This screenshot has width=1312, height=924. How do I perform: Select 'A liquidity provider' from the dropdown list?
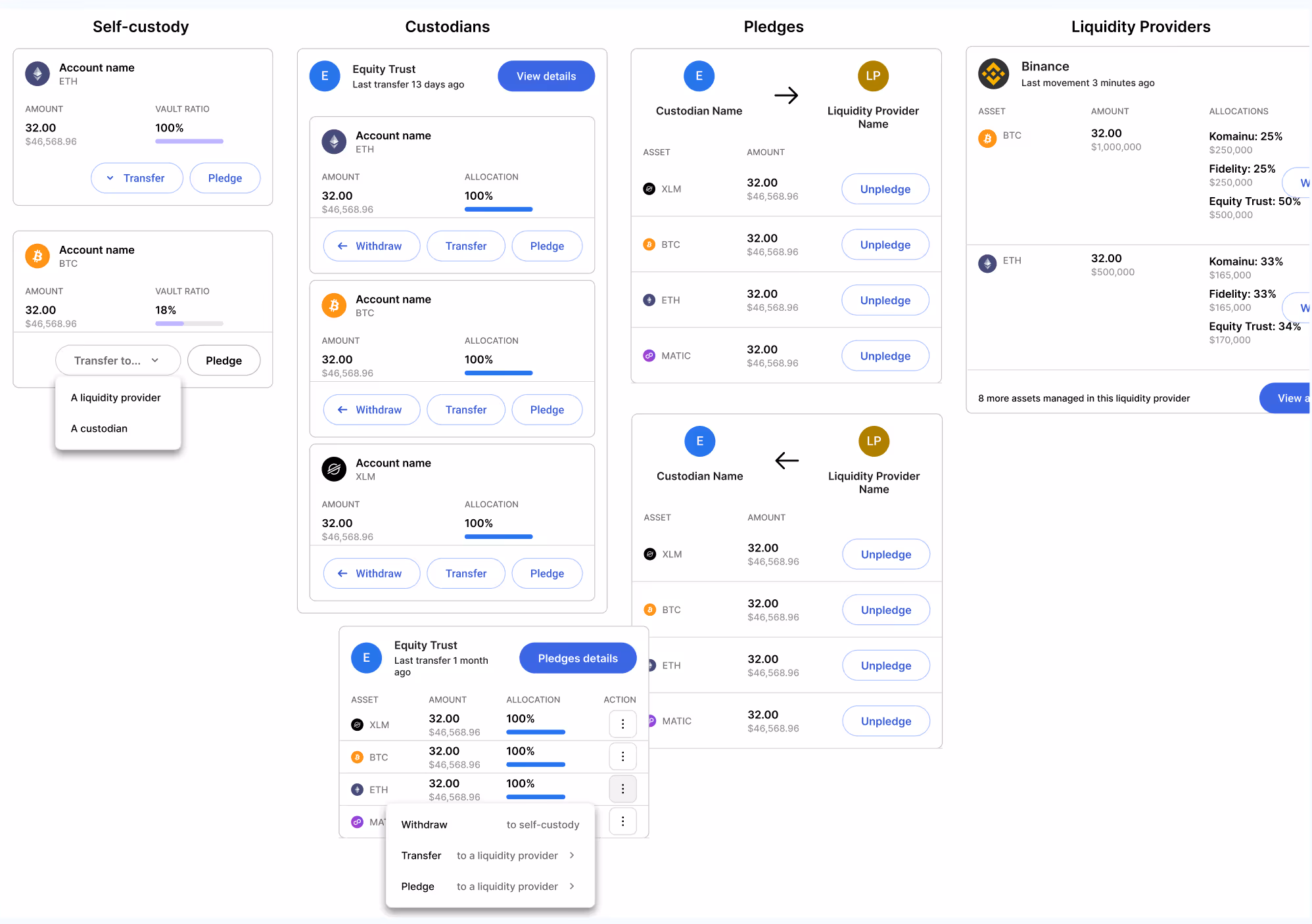116,398
